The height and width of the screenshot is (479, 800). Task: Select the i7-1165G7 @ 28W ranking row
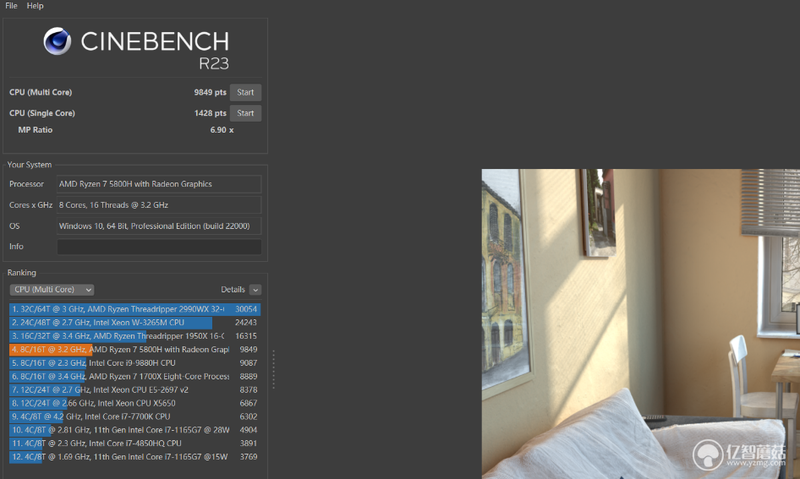pyautogui.click(x=135, y=430)
